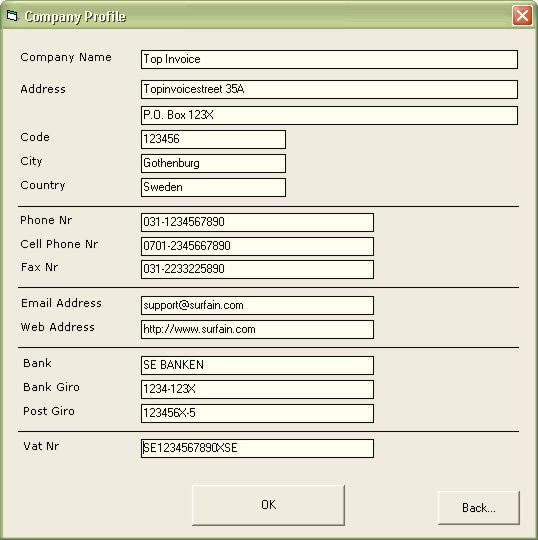Go back using the Back... button
The width and height of the screenshot is (538, 540).
click(x=478, y=508)
